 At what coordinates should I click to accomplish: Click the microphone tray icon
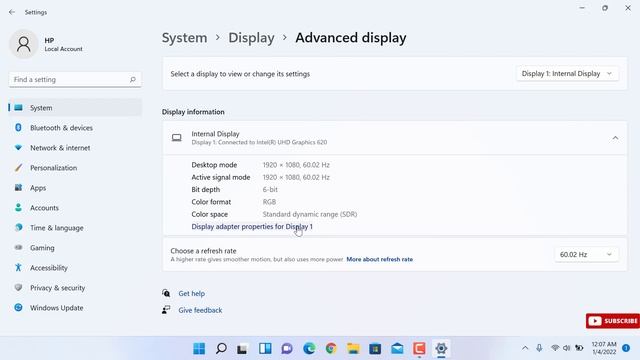(539, 348)
